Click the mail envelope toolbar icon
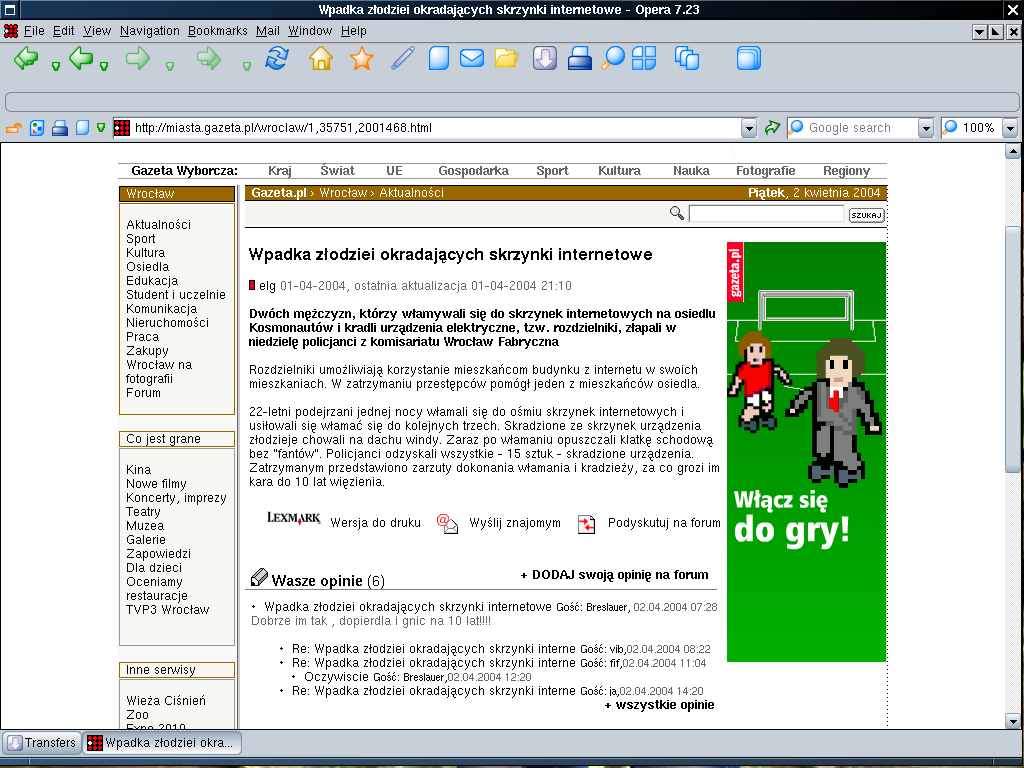The image size is (1024, 768). coord(472,59)
